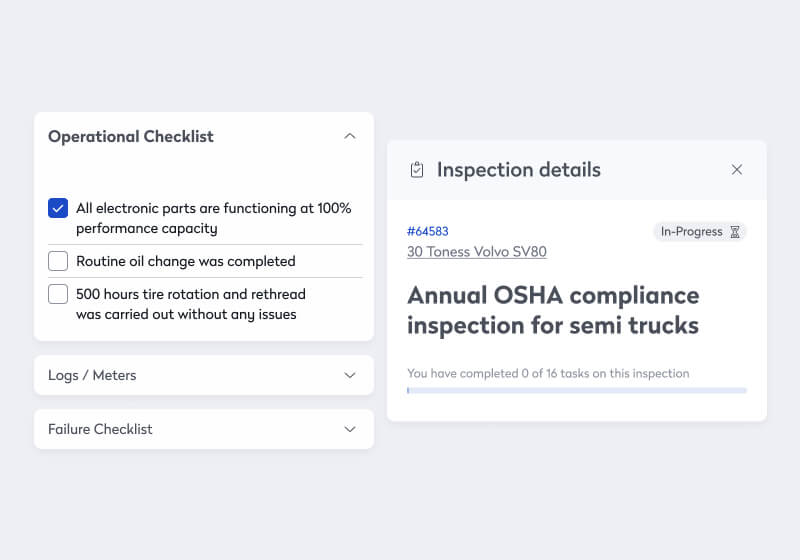Click the Inspection details heading text

click(x=518, y=170)
